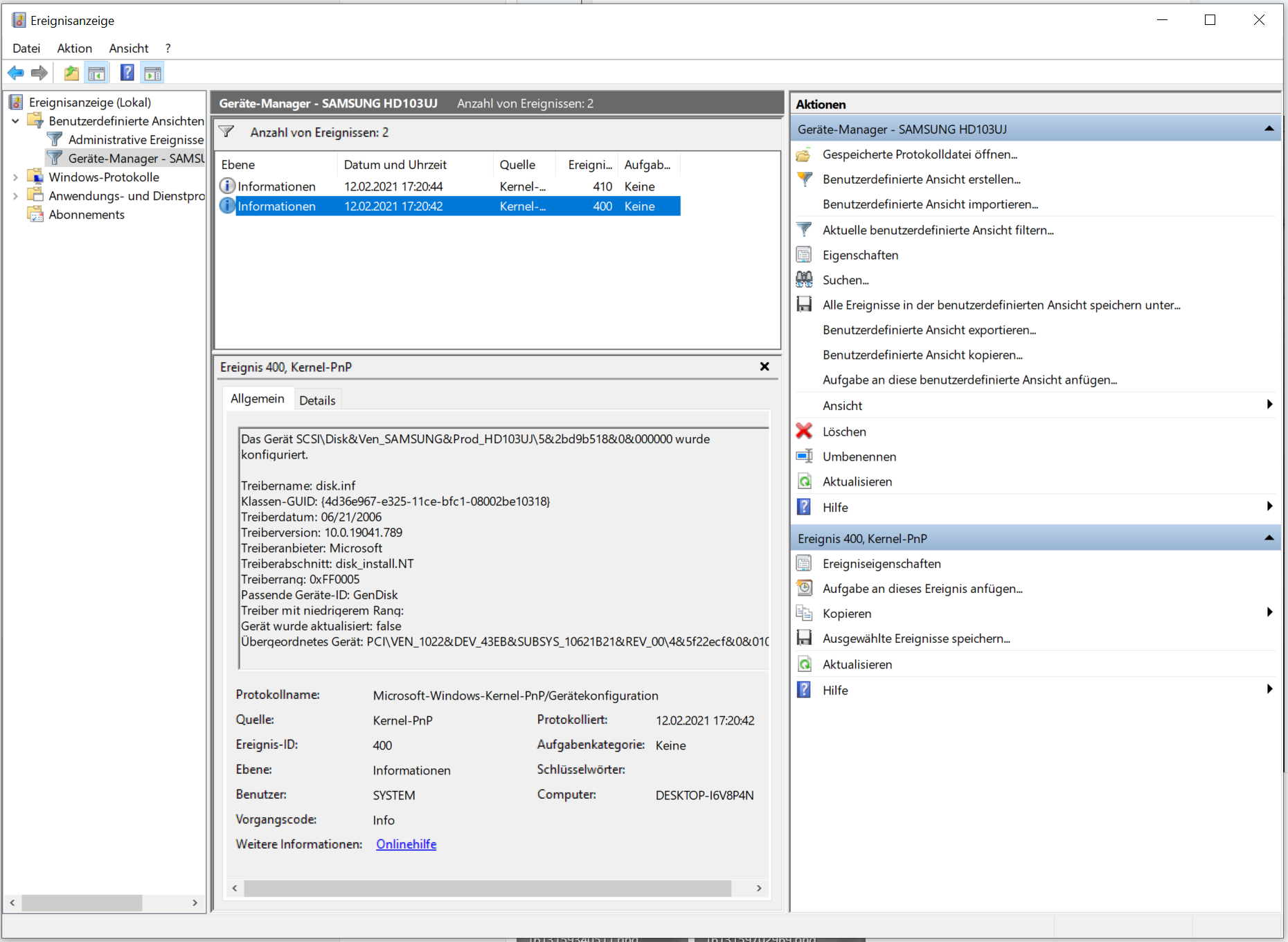The width and height of the screenshot is (1288, 942).
Task: Sort by Datum und Uhrzeit column header
Action: 415,165
